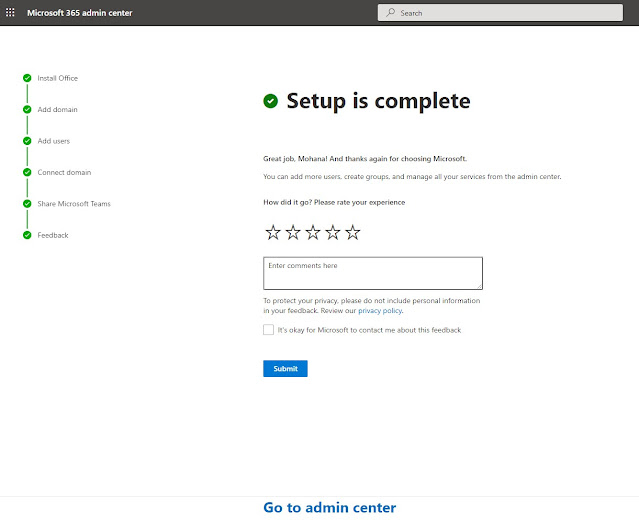The height and width of the screenshot is (522, 639).
Task: Go to the Install Office step
Action: pos(57,78)
